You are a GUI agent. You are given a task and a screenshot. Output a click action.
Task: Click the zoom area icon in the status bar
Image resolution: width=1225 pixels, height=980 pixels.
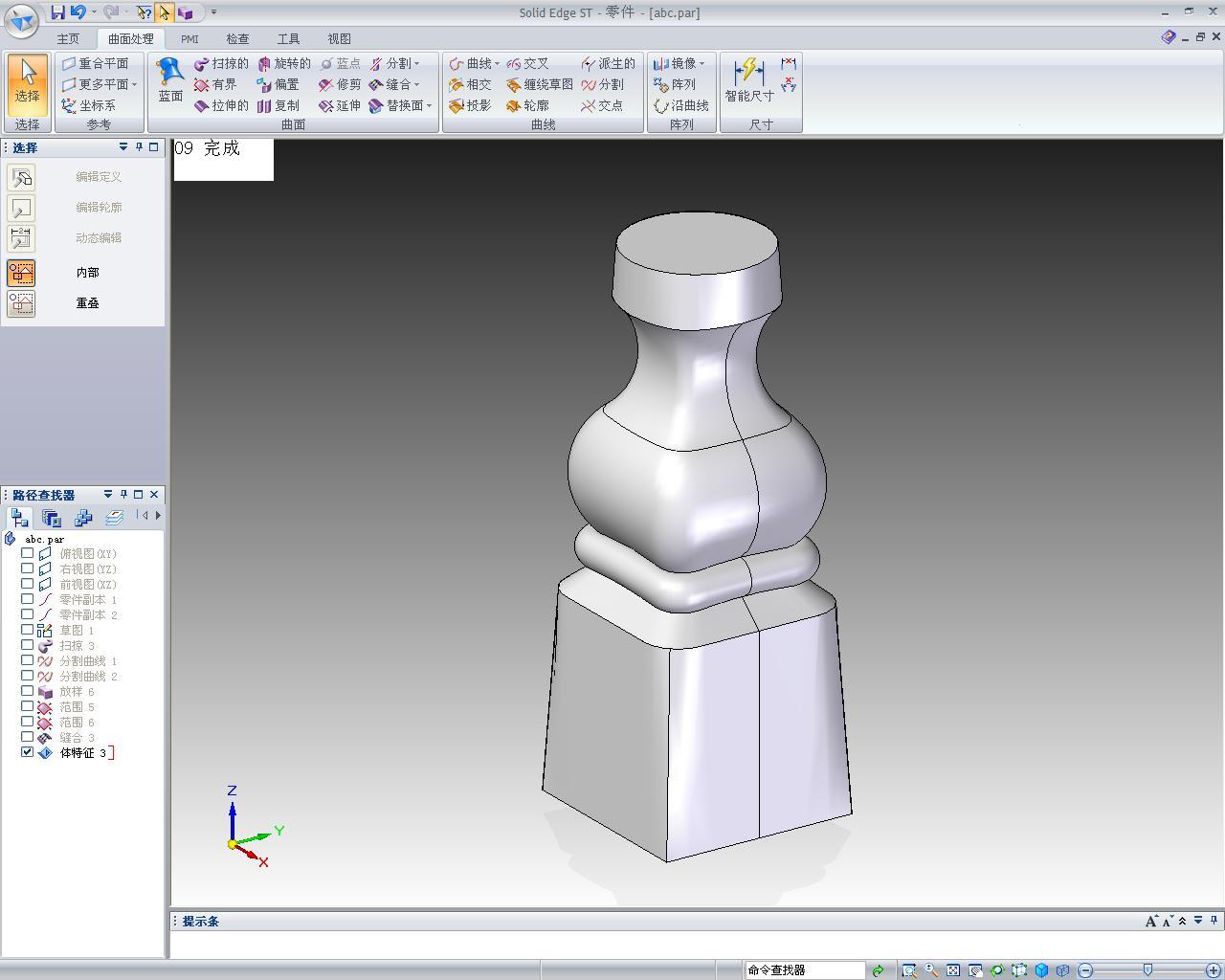click(x=909, y=970)
